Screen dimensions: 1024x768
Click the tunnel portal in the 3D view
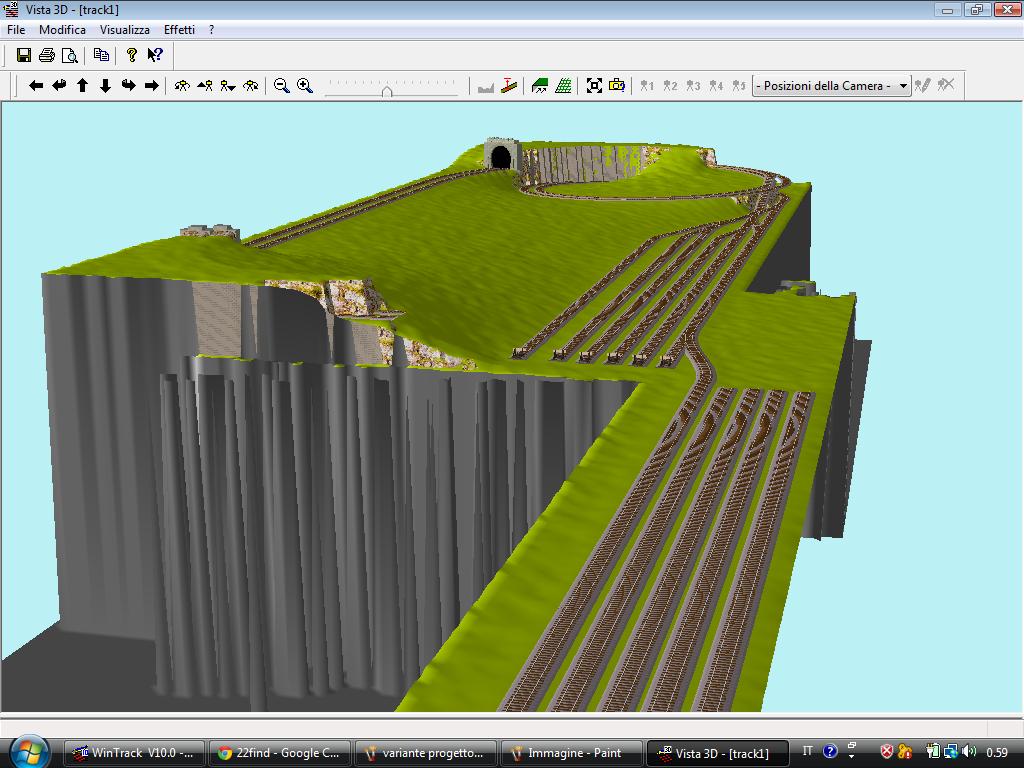pos(500,155)
